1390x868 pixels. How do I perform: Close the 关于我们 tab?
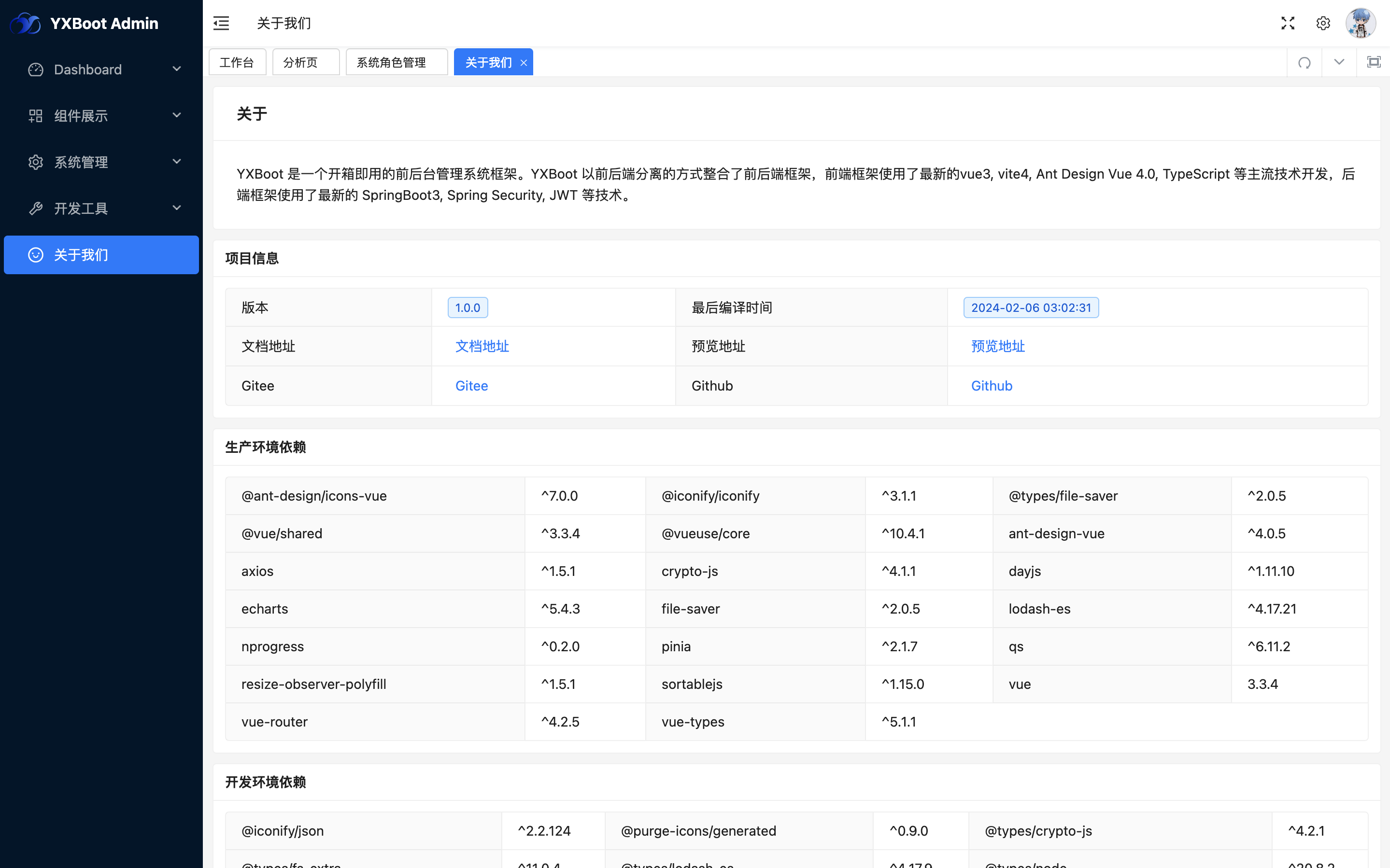point(523,62)
